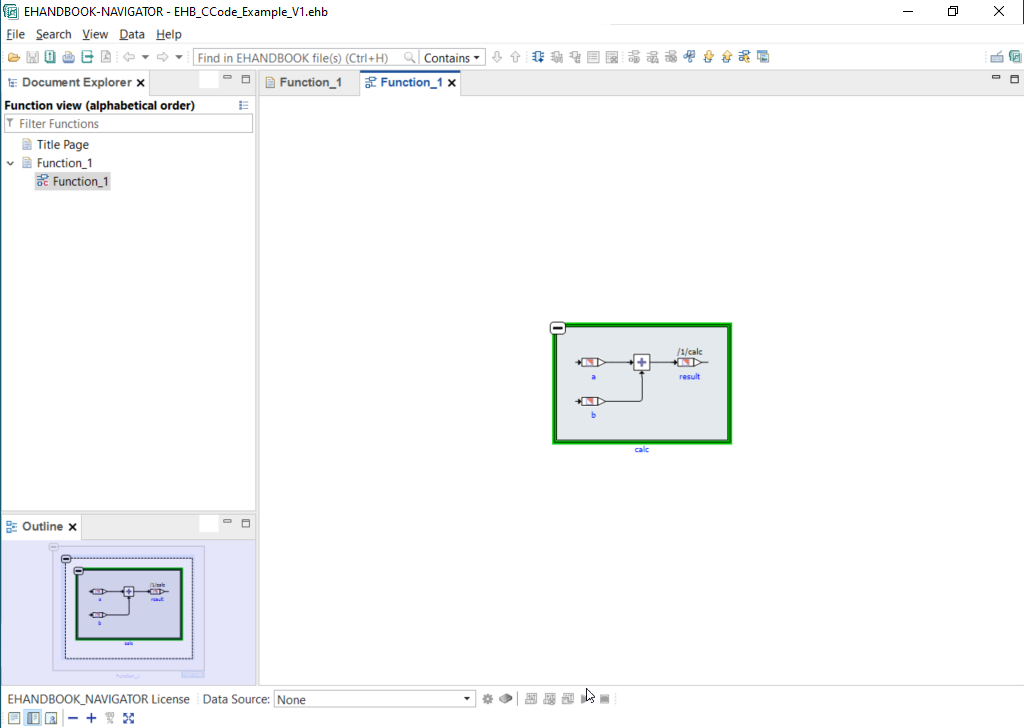Click the open file folder icon
The height and width of the screenshot is (728, 1024).
click(x=14, y=57)
